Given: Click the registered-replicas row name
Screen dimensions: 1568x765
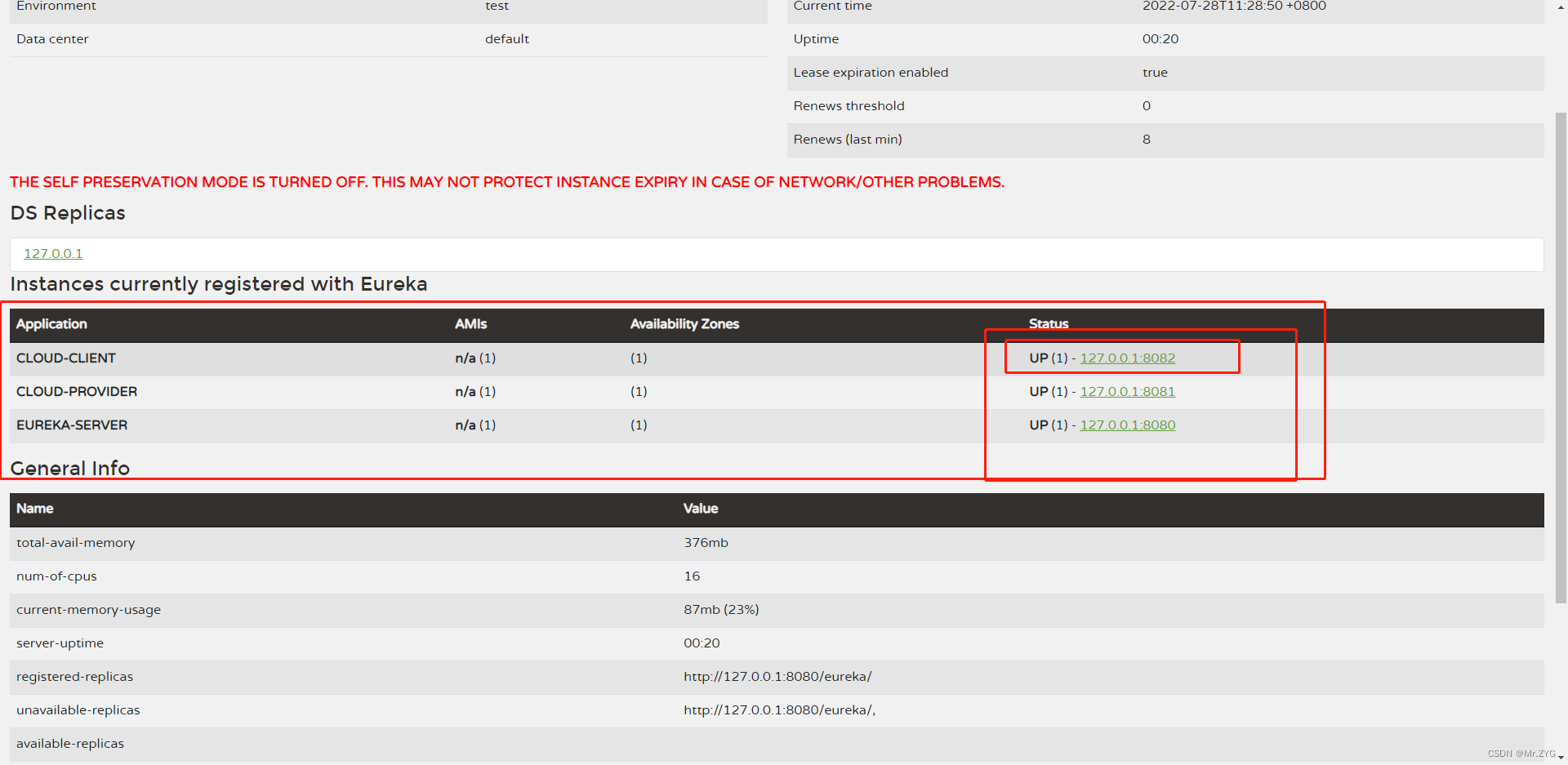Looking at the screenshot, I should click(x=74, y=677).
